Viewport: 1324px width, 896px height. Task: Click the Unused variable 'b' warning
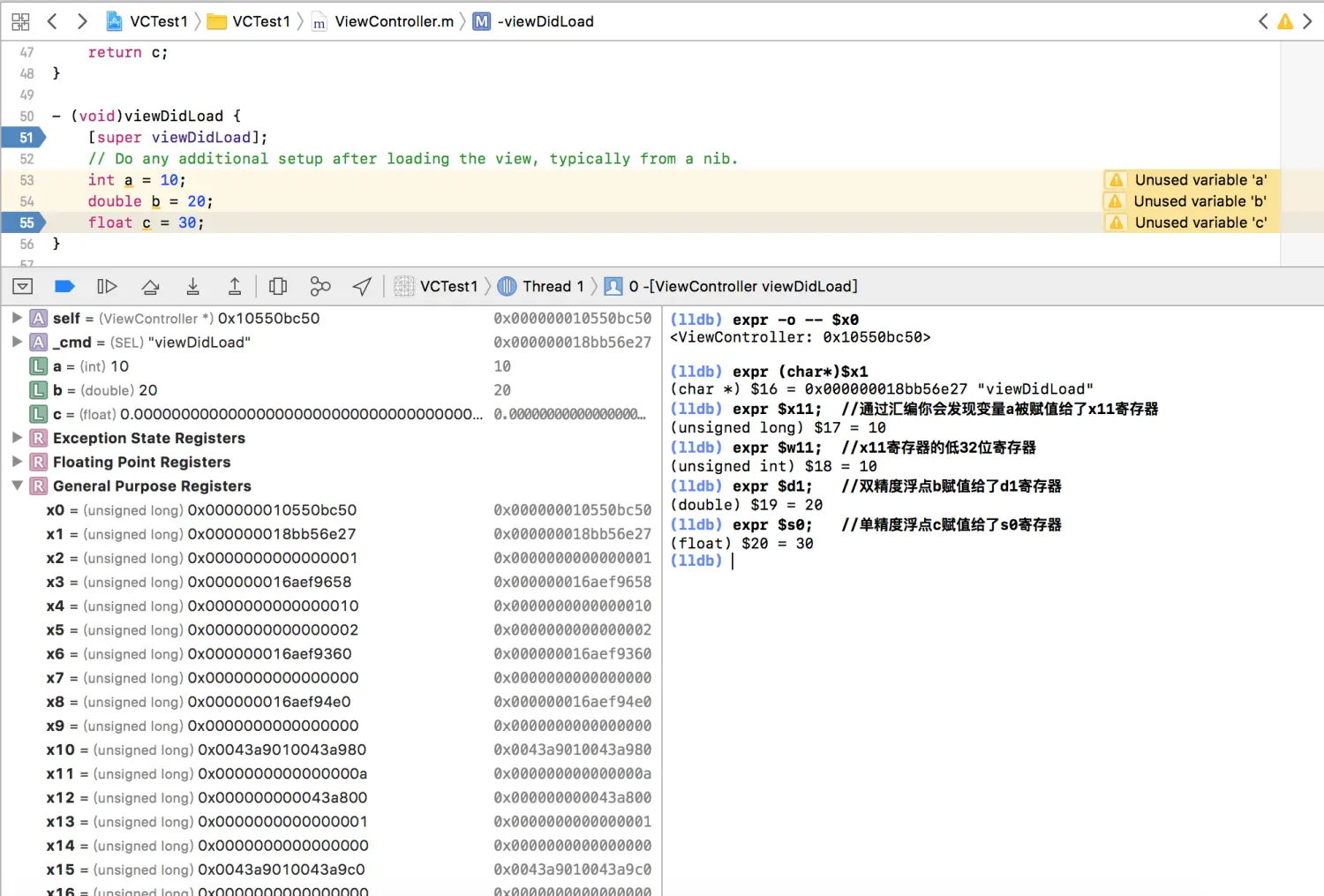tap(1191, 201)
